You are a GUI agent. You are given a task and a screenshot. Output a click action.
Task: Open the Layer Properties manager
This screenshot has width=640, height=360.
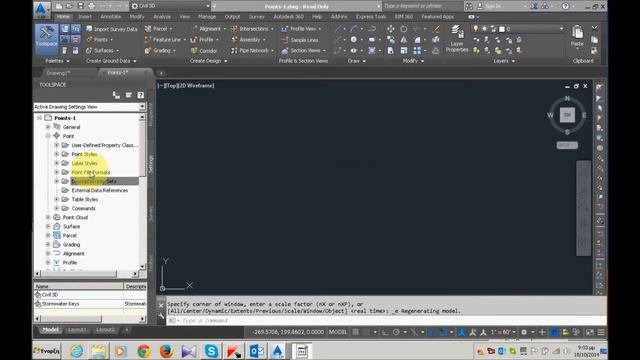(x=457, y=39)
